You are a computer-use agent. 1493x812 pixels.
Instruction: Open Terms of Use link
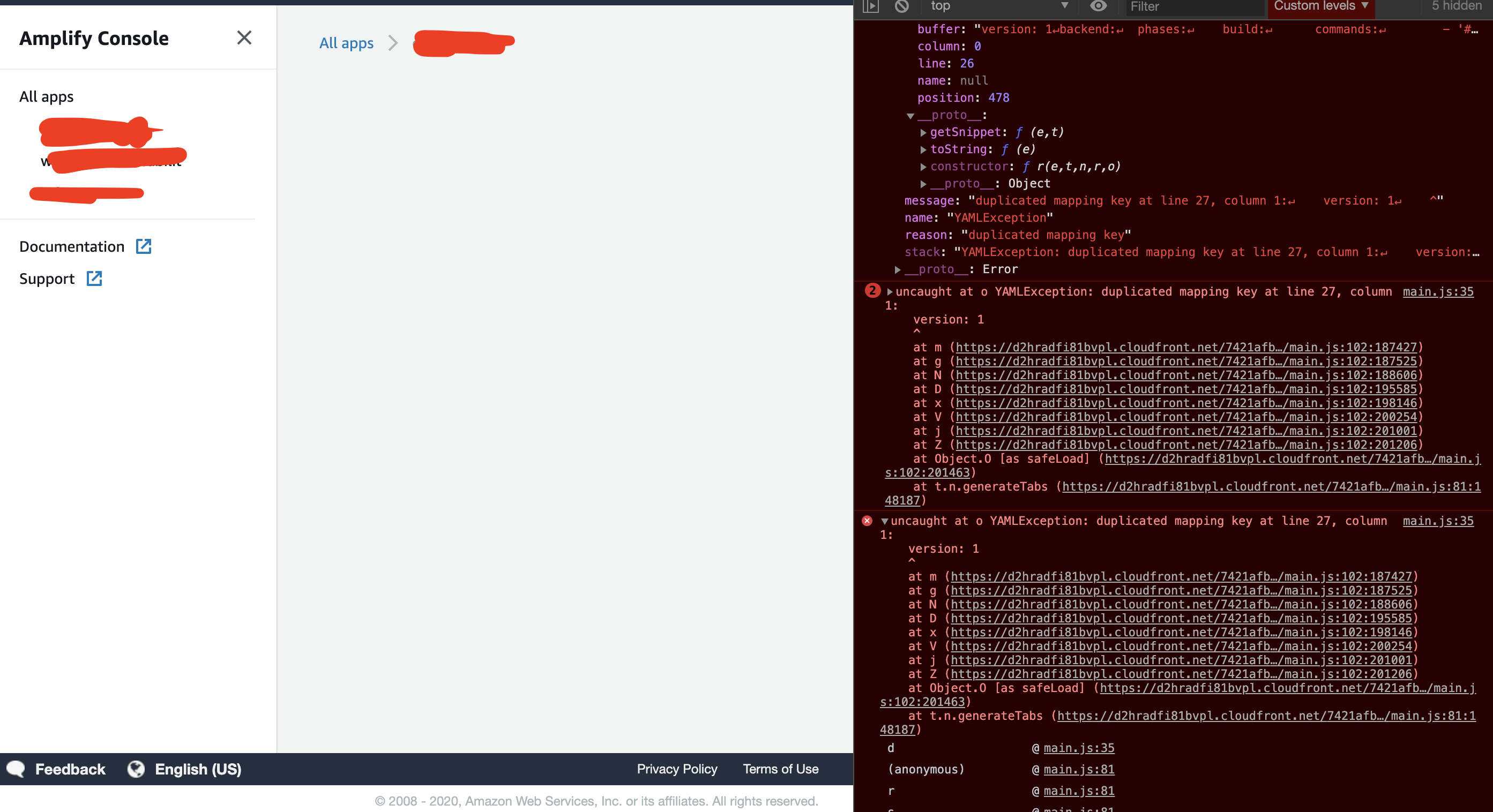pos(781,769)
